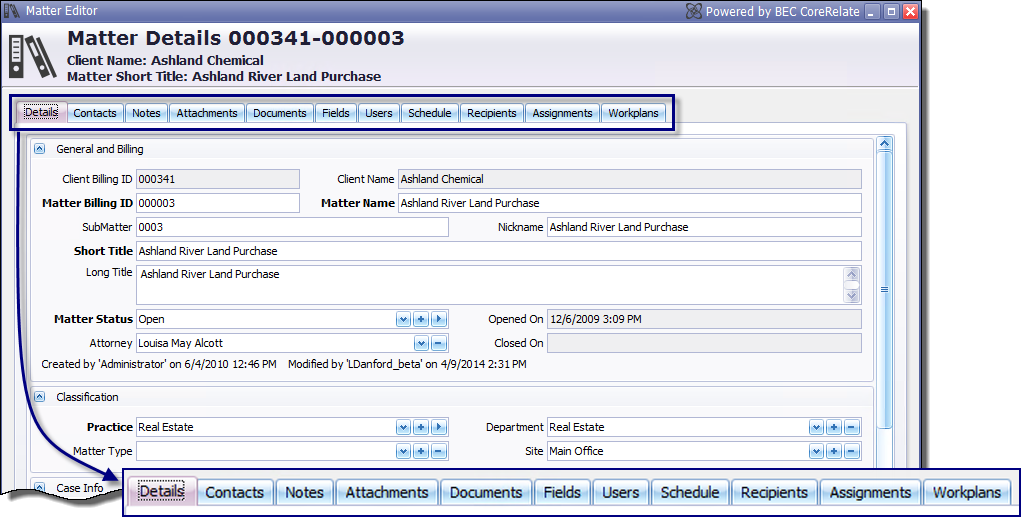Click the Opened On date field

pos(704,320)
